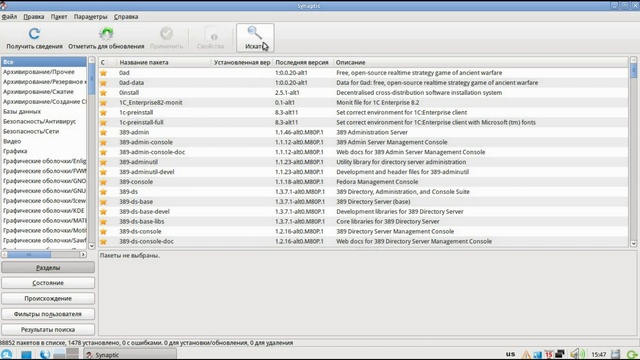
Task: Click the category list vertical scrollbar thumb
Action: [91, 79]
